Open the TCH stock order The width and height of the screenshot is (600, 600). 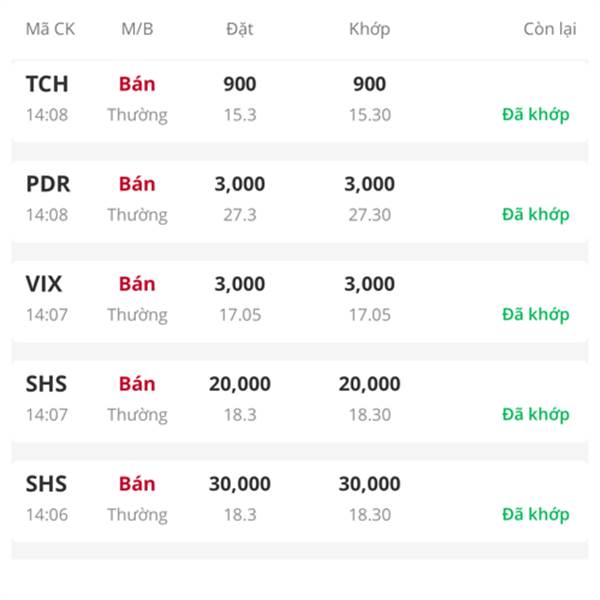47,85
